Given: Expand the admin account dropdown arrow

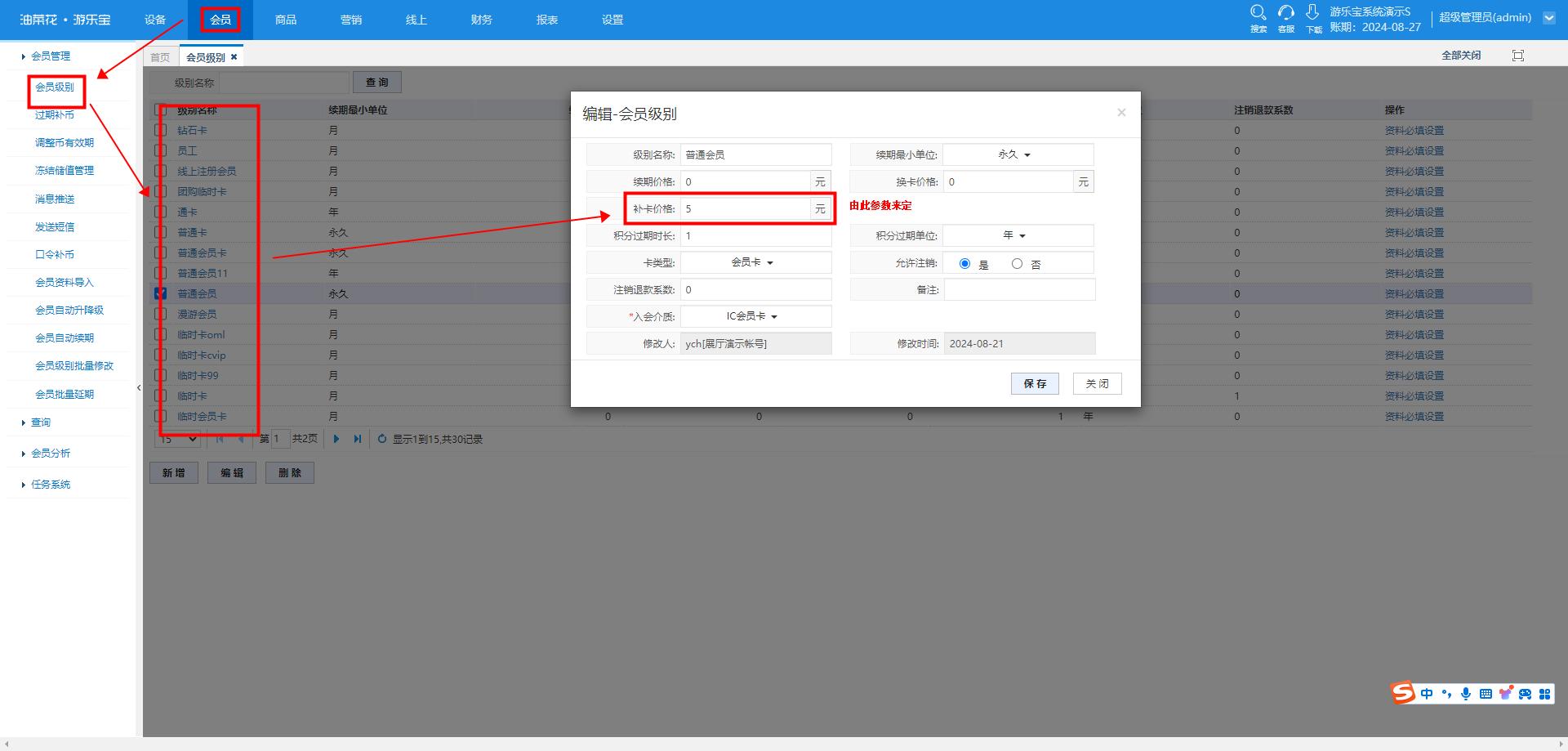Looking at the screenshot, I should point(1549,18).
